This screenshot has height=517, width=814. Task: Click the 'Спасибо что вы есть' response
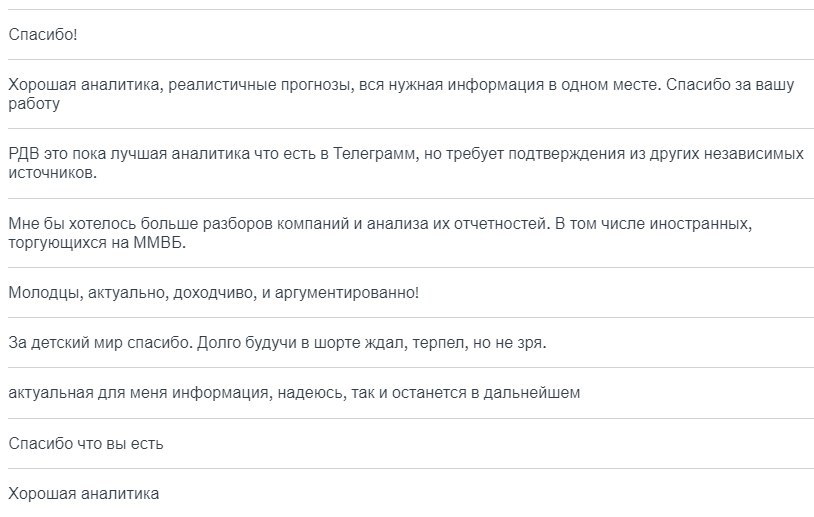407,444
